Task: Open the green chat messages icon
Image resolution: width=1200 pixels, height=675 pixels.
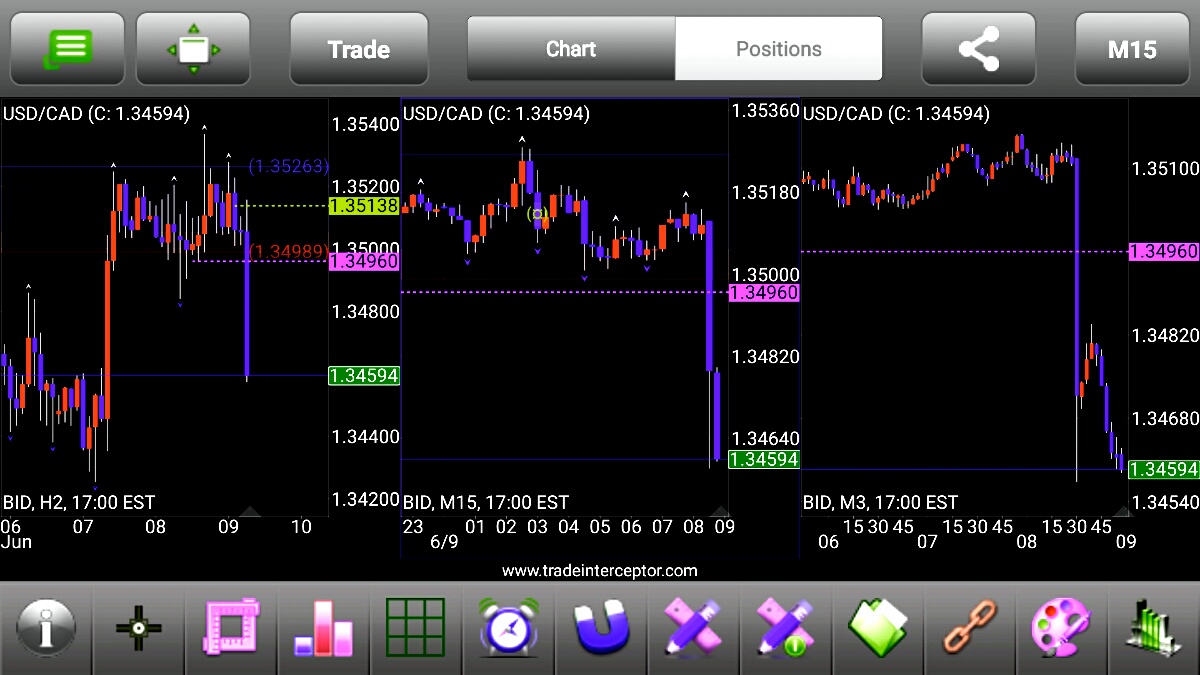Action: (x=67, y=48)
